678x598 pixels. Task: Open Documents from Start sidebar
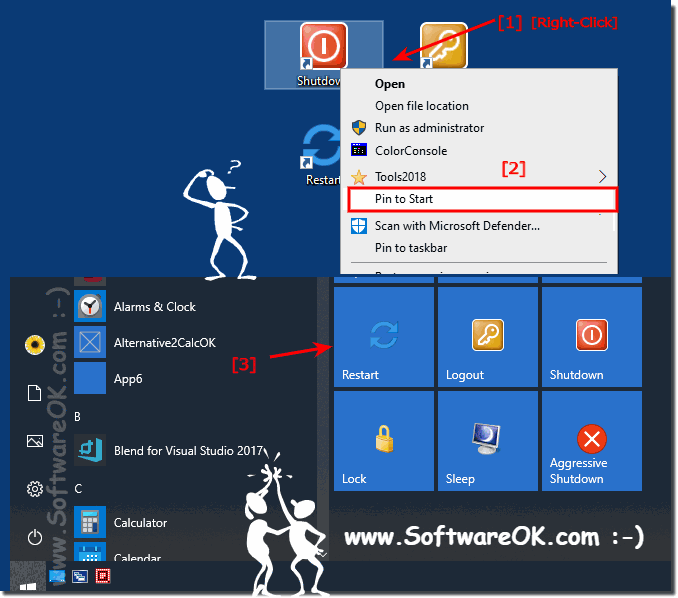35,393
